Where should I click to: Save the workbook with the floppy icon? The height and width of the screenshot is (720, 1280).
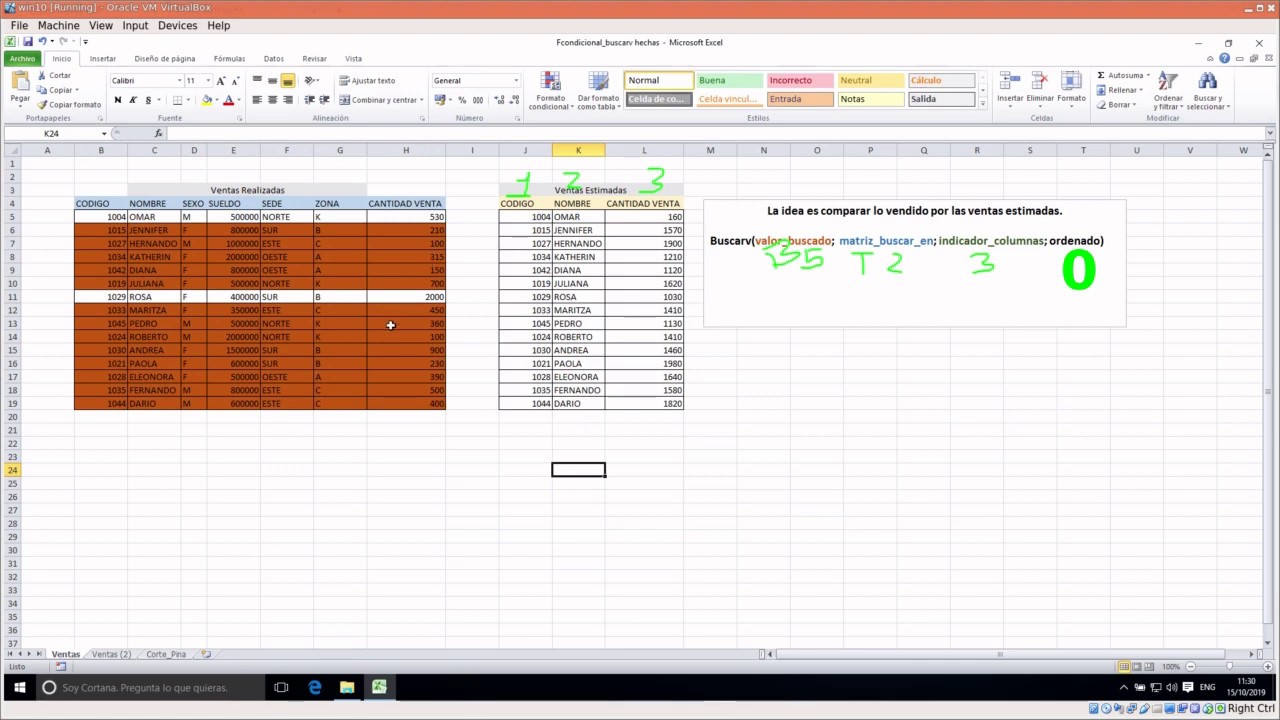tap(27, 42)
